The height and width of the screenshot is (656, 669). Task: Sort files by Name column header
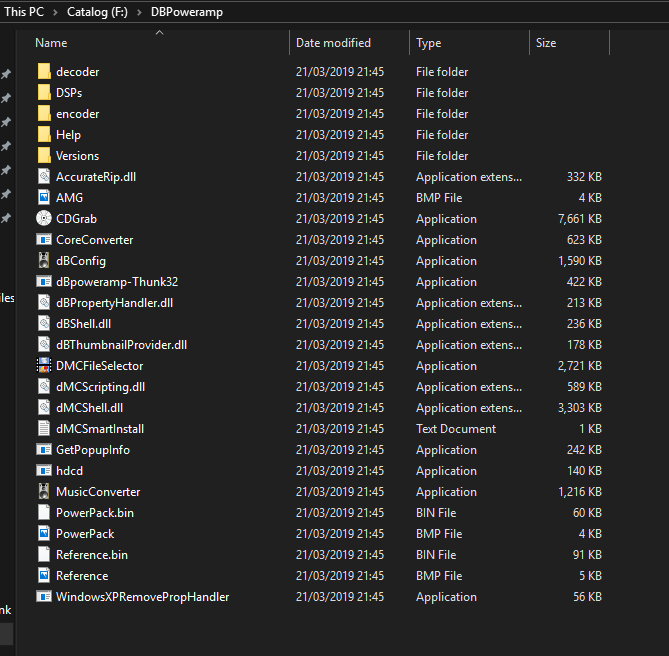51,43
